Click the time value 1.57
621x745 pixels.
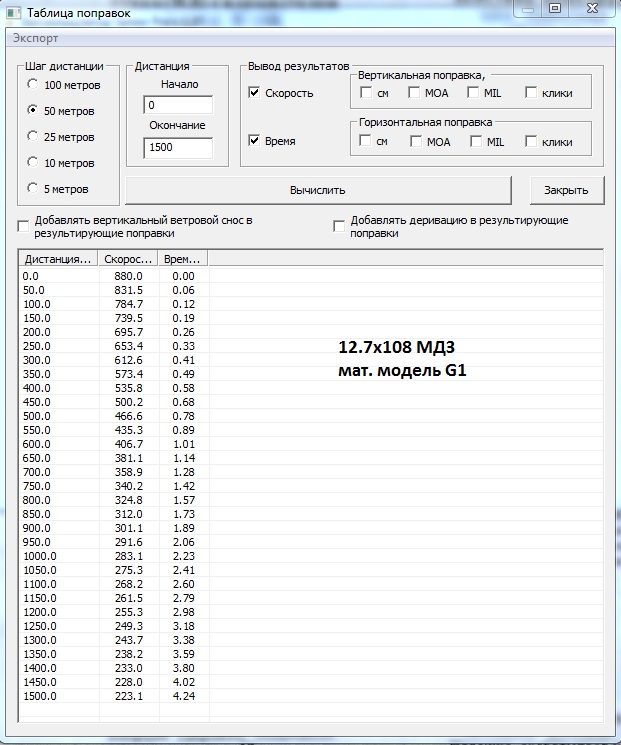pos(183,500)
